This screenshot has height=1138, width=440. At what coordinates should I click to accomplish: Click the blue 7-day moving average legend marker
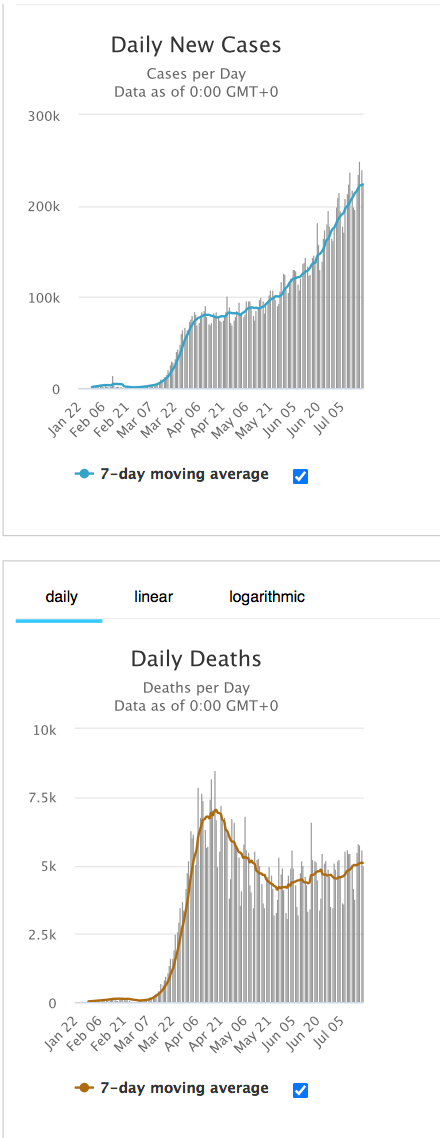(85, 475)
